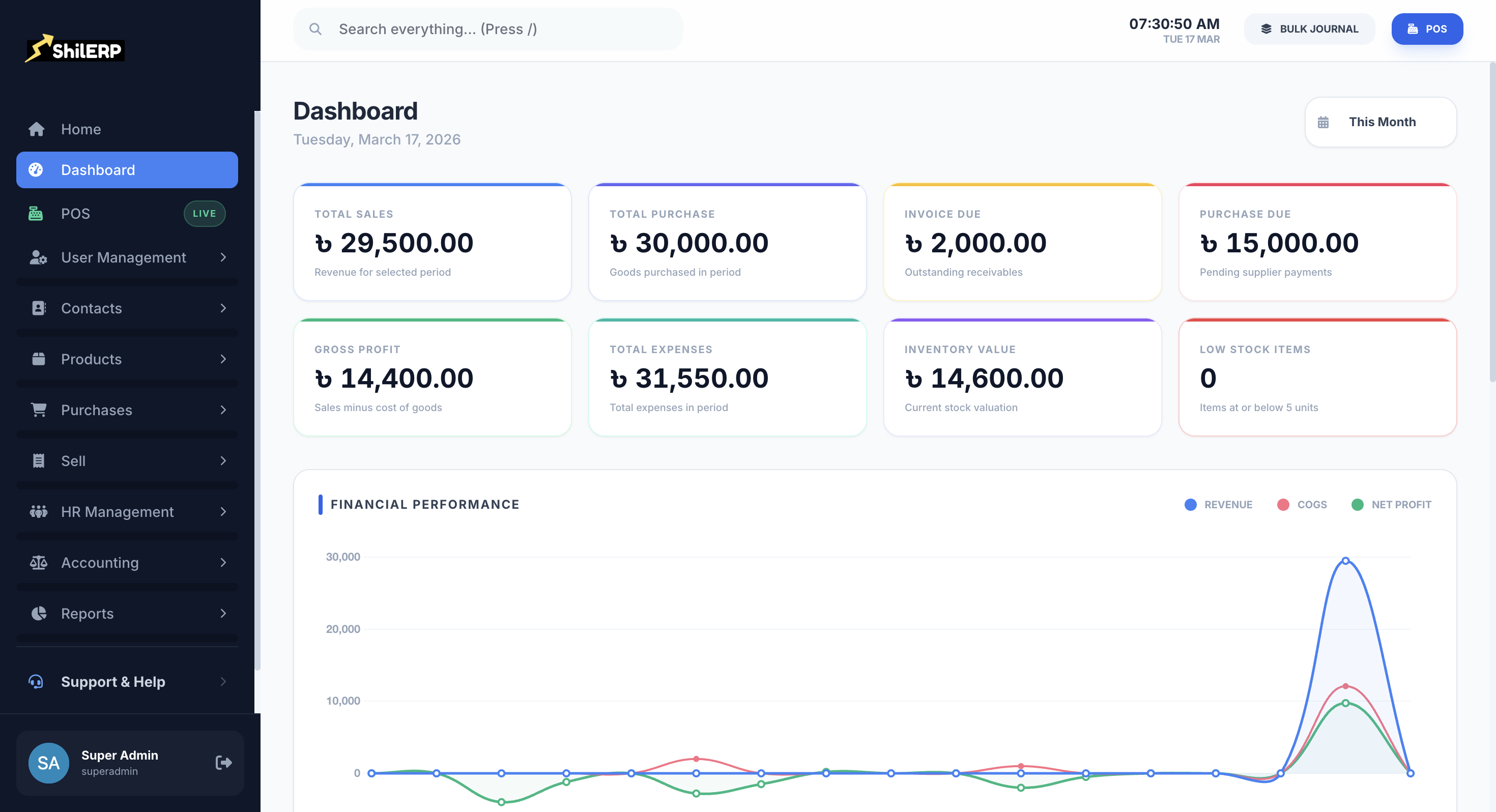This screenshot has height=812, width=1496.
Task: Open the This Month period selector
Action: coord(1380,122)
